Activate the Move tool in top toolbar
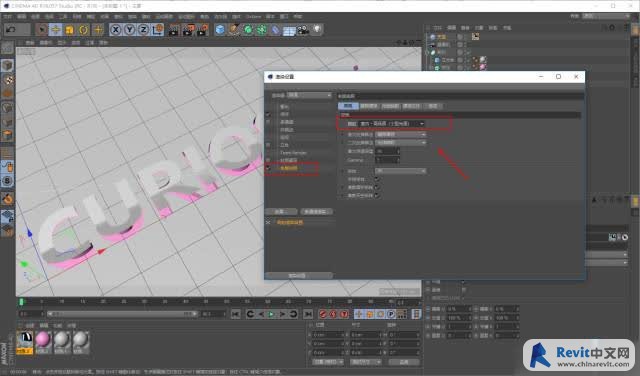 pos(55,29)
